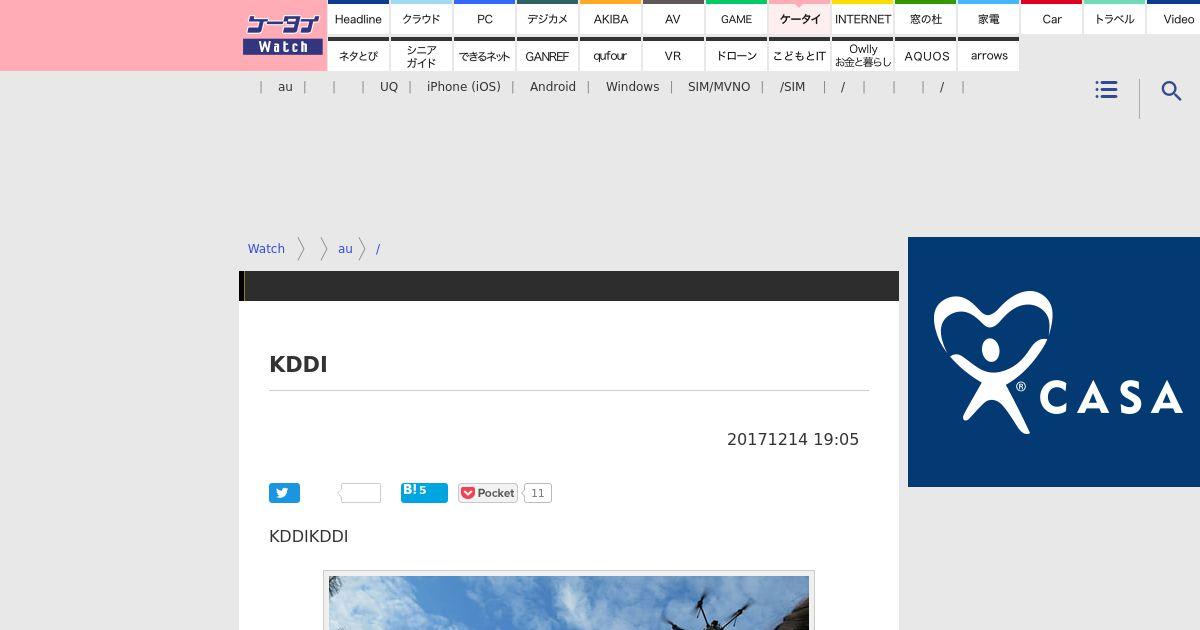Viewport: 1200px width, 630px height.
Task: Go to the Windows category link
Action: 632,87
